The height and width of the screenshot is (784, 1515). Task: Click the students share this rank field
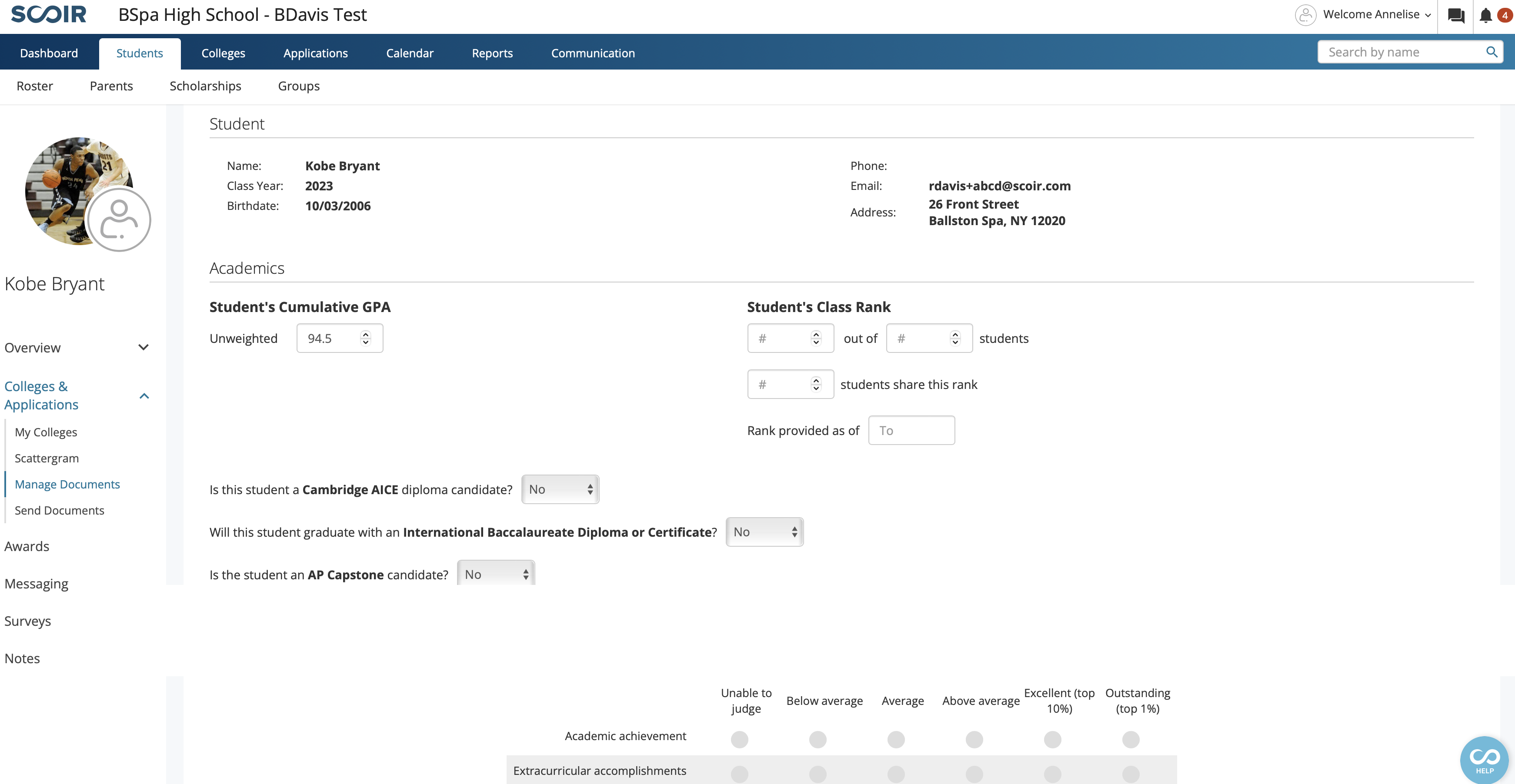click(x=790, y=384)
